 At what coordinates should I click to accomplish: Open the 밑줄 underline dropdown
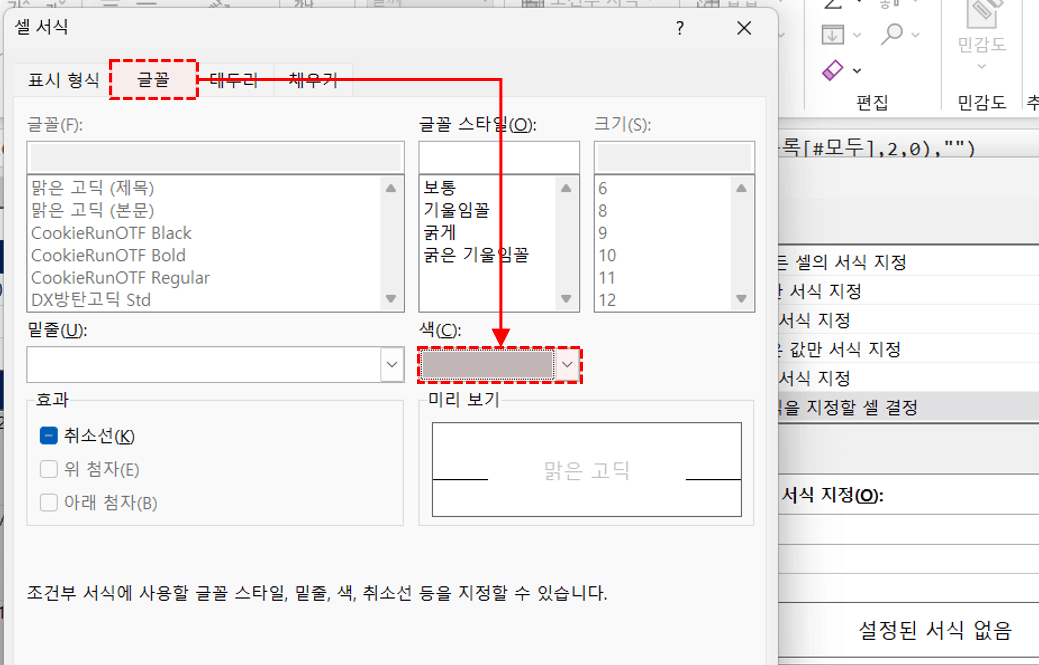tap(392, 364)
